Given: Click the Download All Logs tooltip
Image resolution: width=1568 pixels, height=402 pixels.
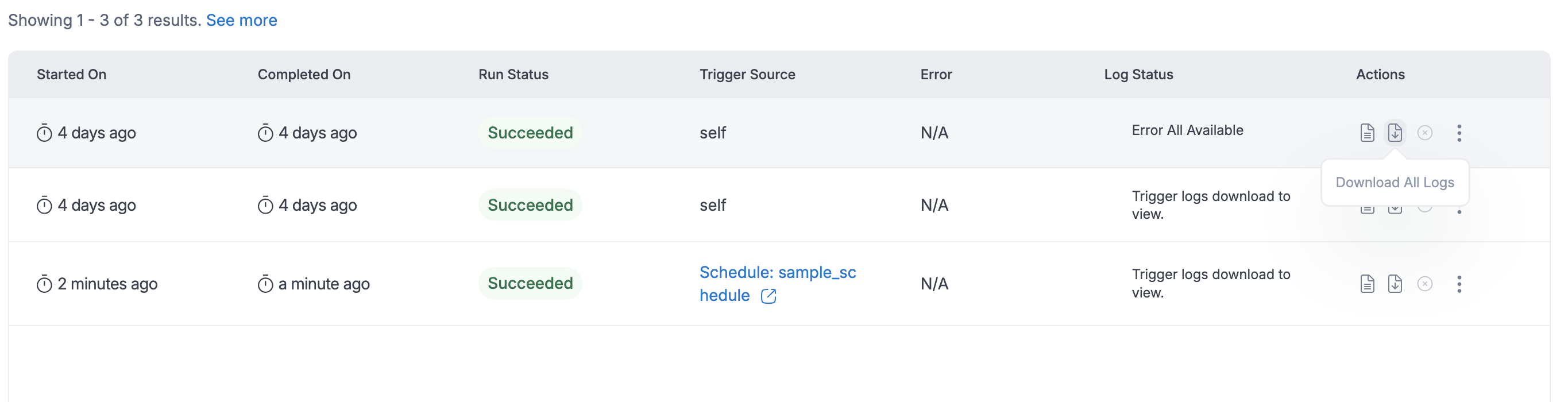Looking at the screenshot, I should click(x=1395, y=183).
